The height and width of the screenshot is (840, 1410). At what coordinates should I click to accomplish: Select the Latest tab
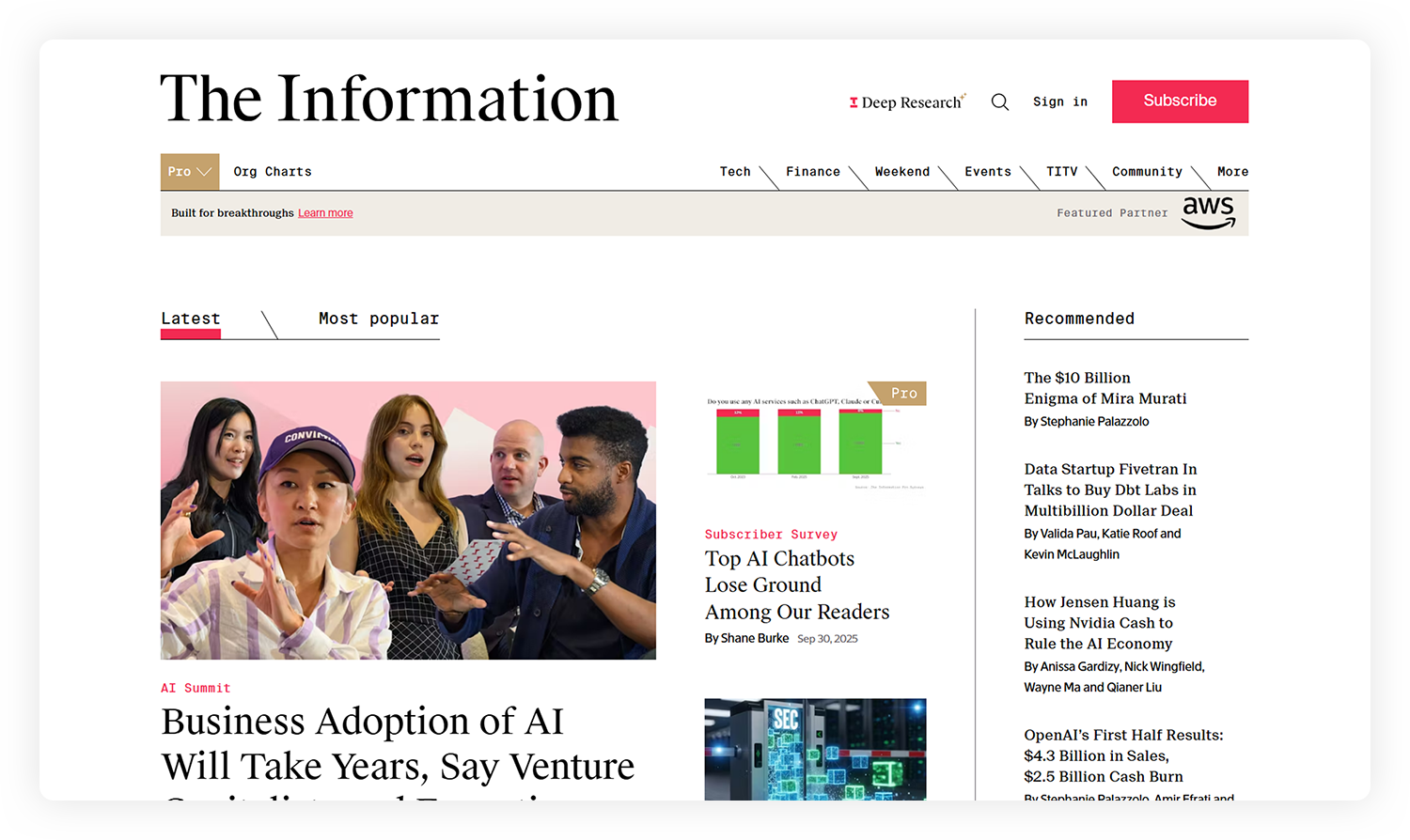tap(191, 319)
